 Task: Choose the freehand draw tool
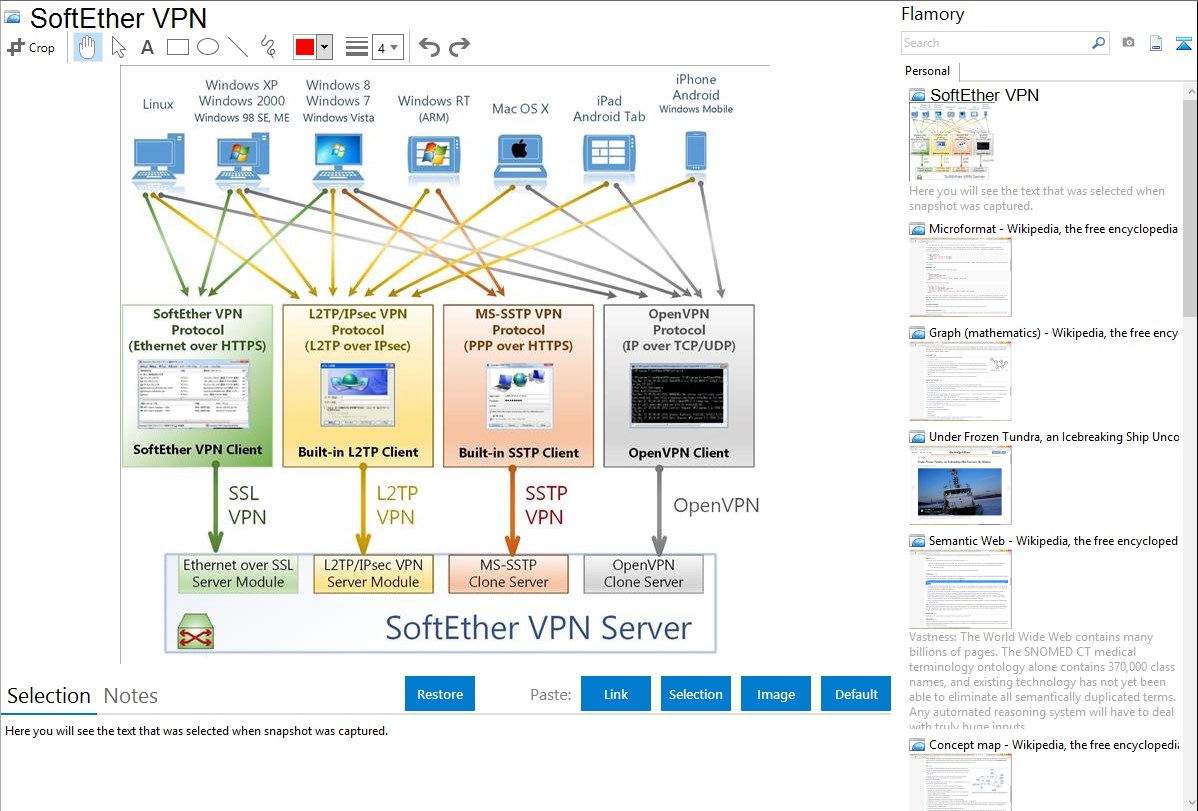(x=268, y=47)
